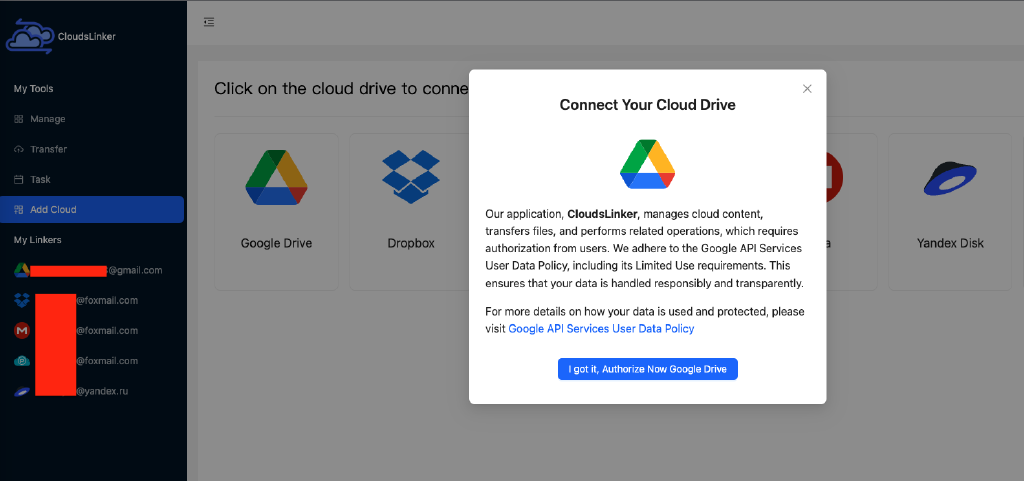Go to the Task page

(92, 179)
